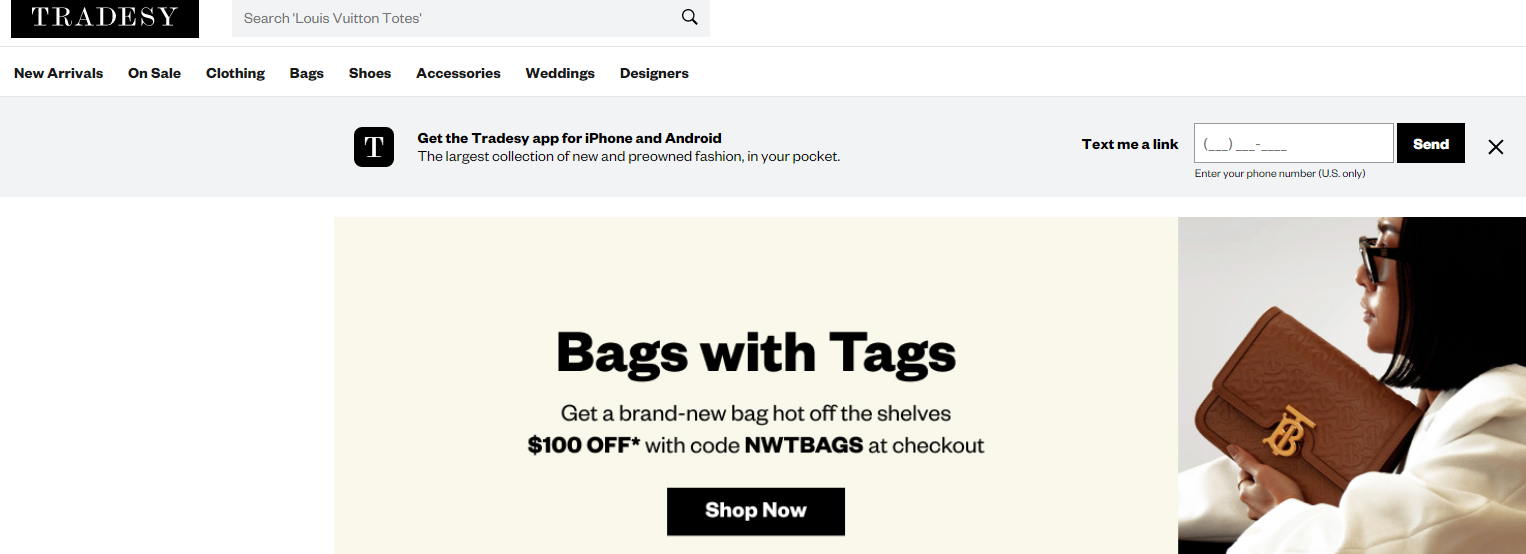Viewport: 1526px width, 554px height.
Task: Click the Shop Now button
Action: [x=755, y=511]
